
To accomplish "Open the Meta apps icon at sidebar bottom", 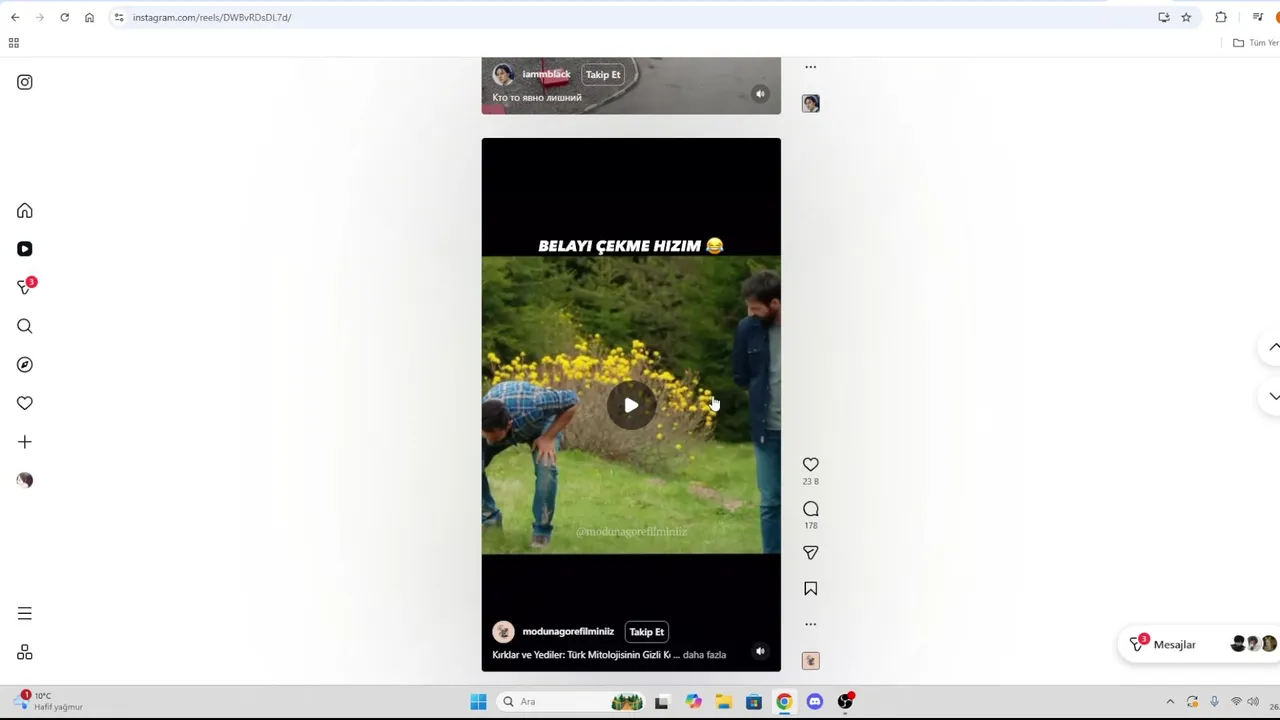I will click(25, 652).
